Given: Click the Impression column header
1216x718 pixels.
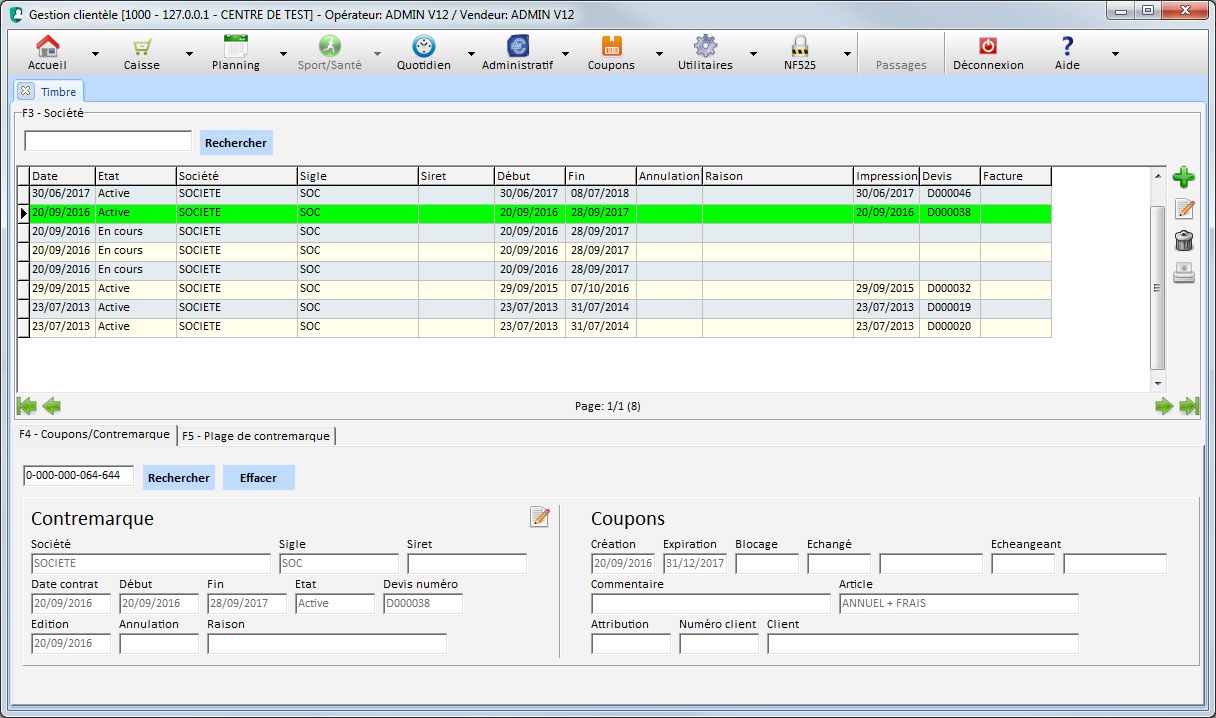Looking at the screenshot, I should pos(887,176).
